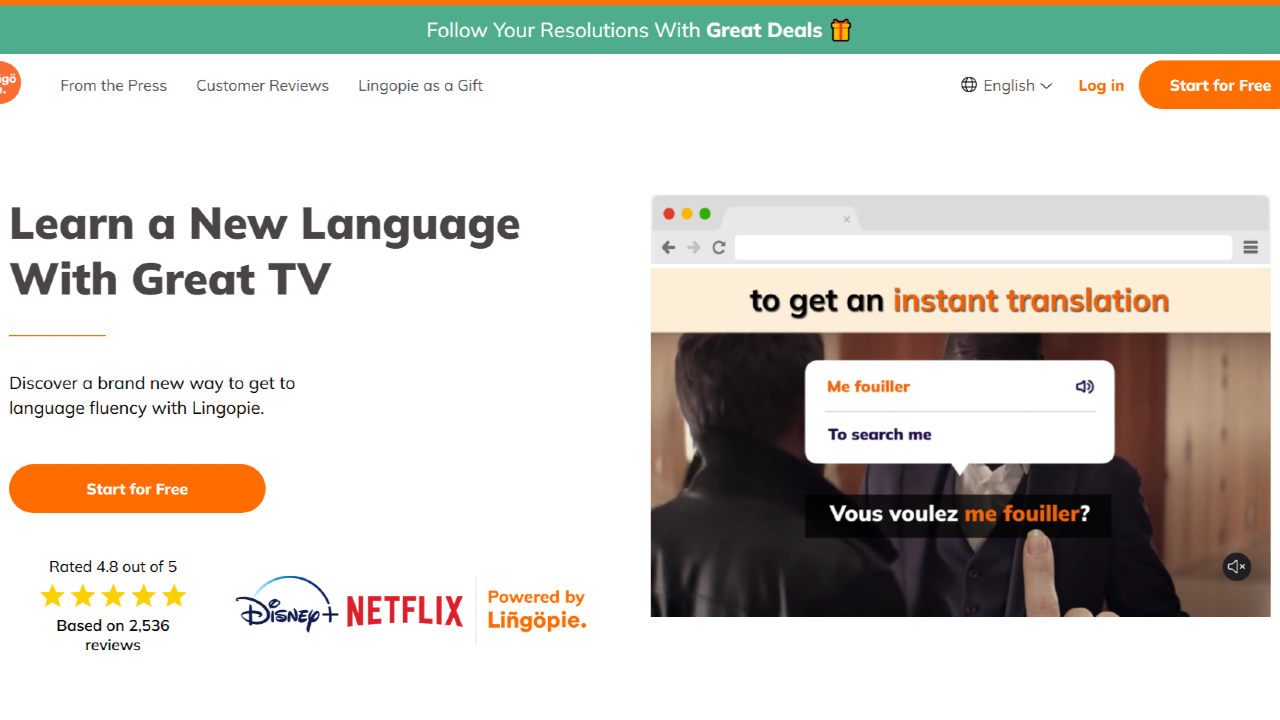Click the mock browser's hamburger menu icon
The width and height of the screenshot is (1280, 720).
(1250, 248)
